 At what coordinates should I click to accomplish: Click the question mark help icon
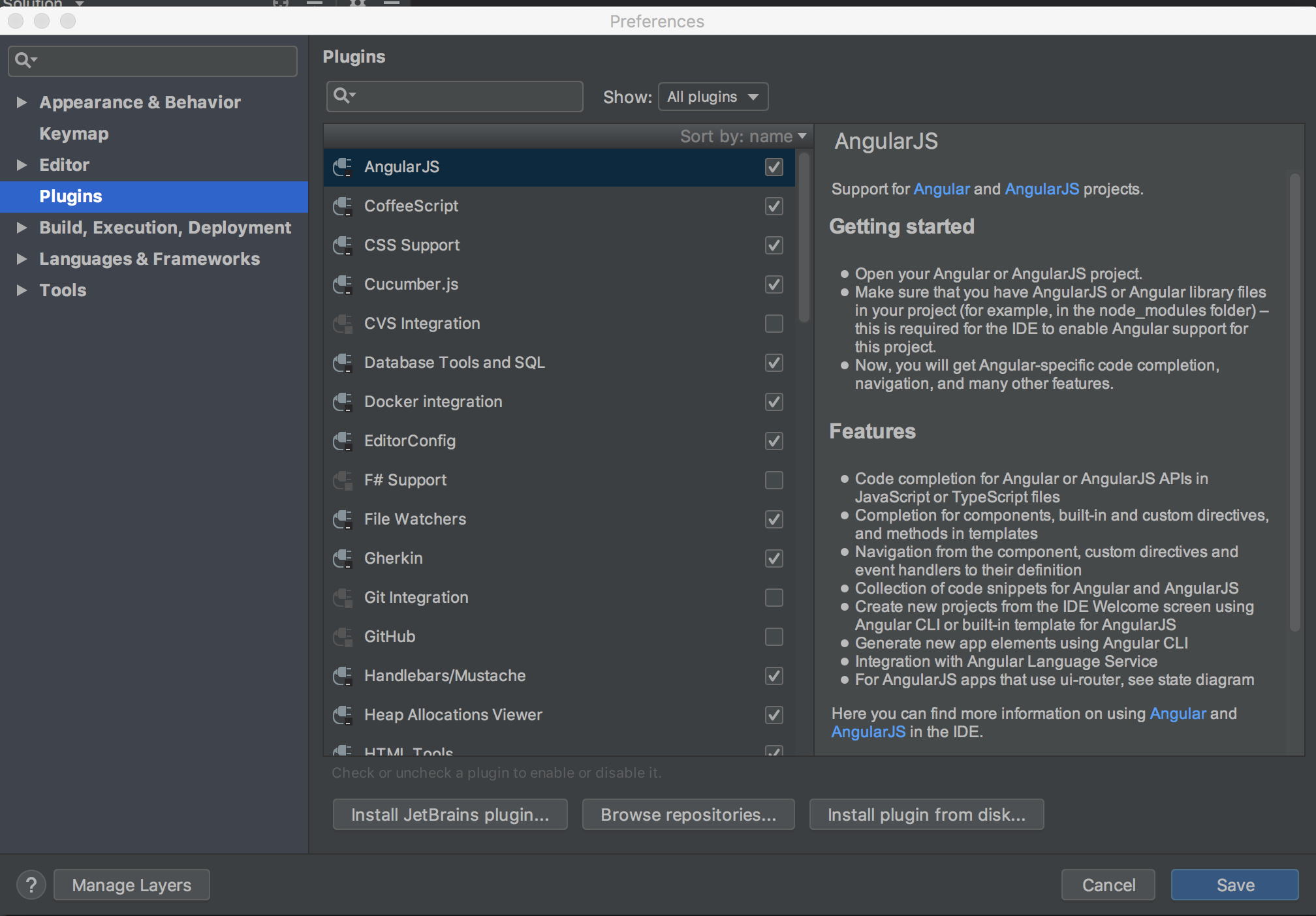coord(31,885)
